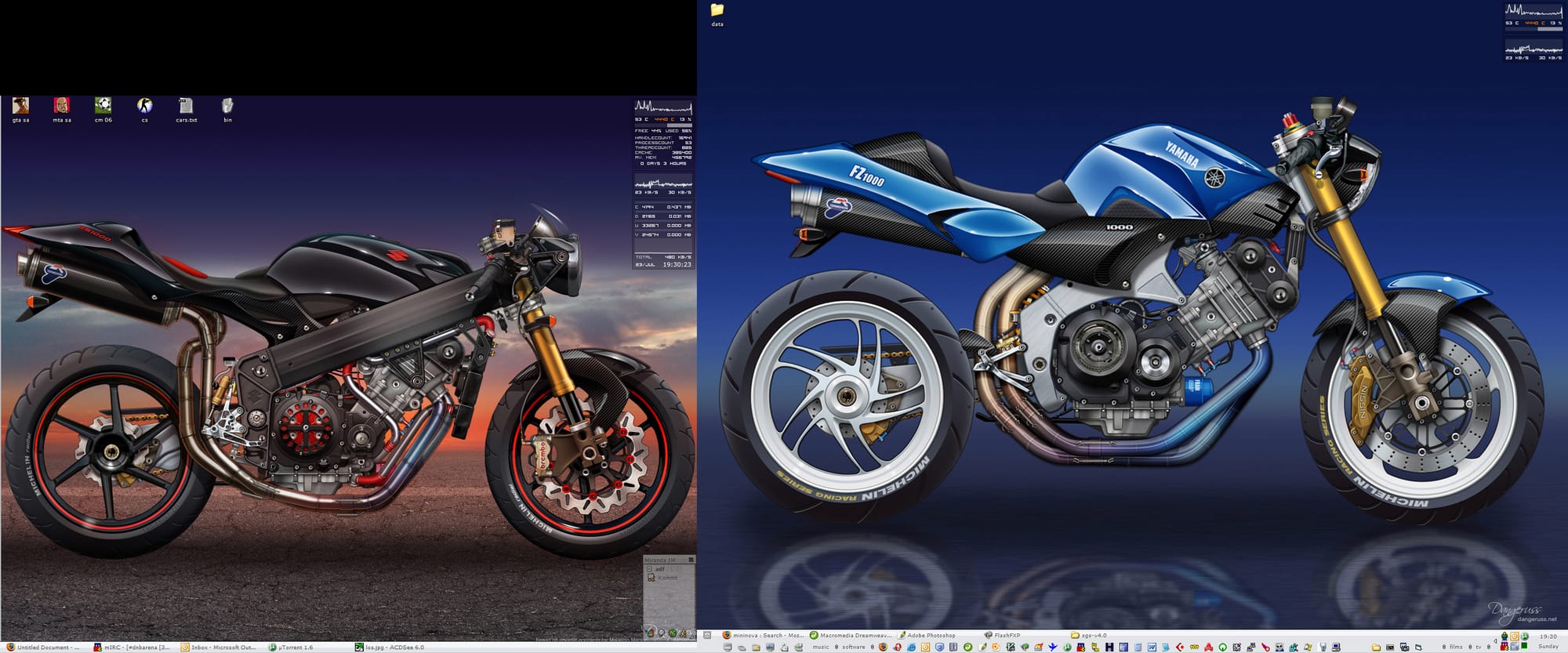
Task: Click the Miranda IM window title bar
Action: coord(669,560)
